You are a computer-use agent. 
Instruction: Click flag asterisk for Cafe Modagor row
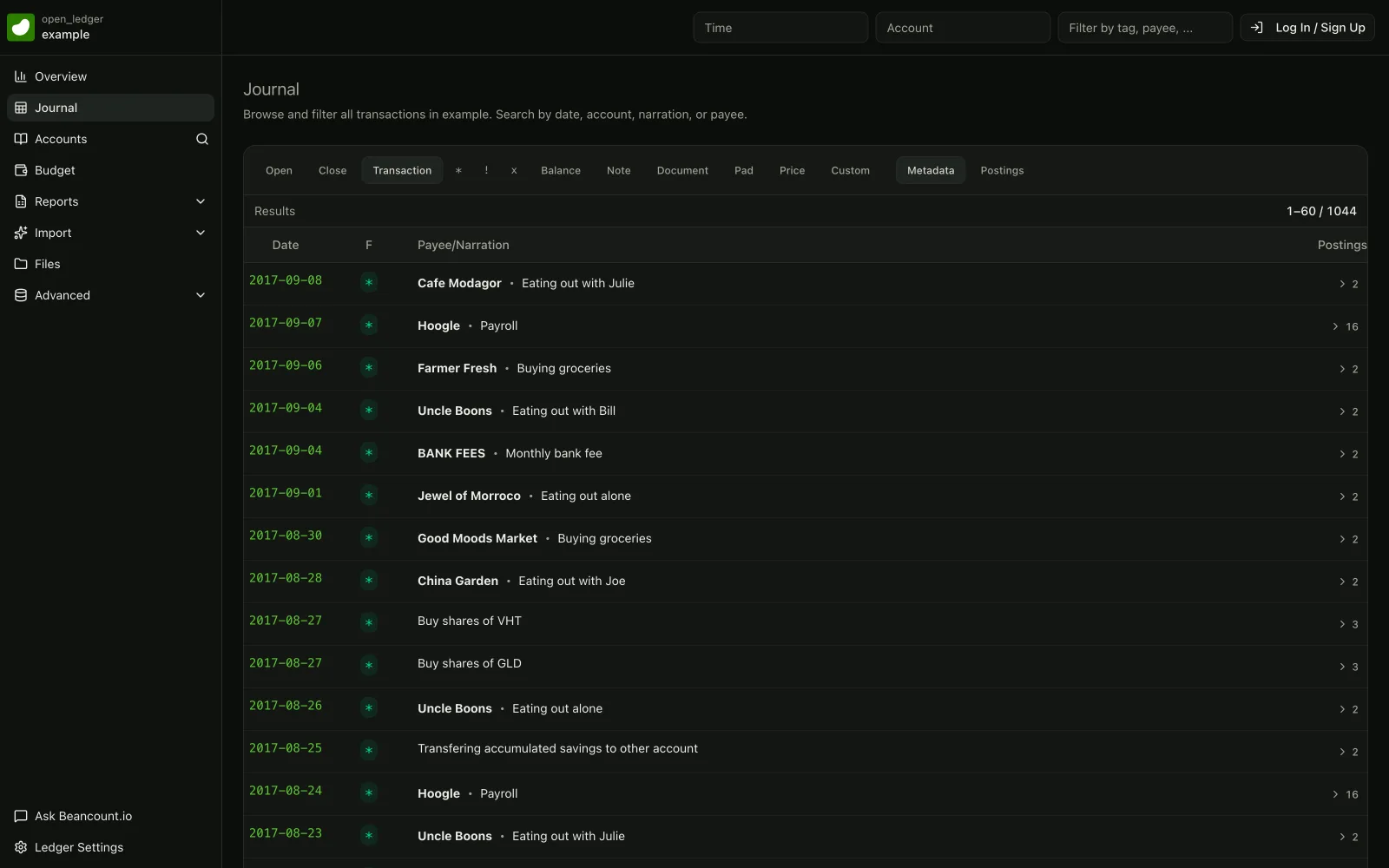point(369,283)
